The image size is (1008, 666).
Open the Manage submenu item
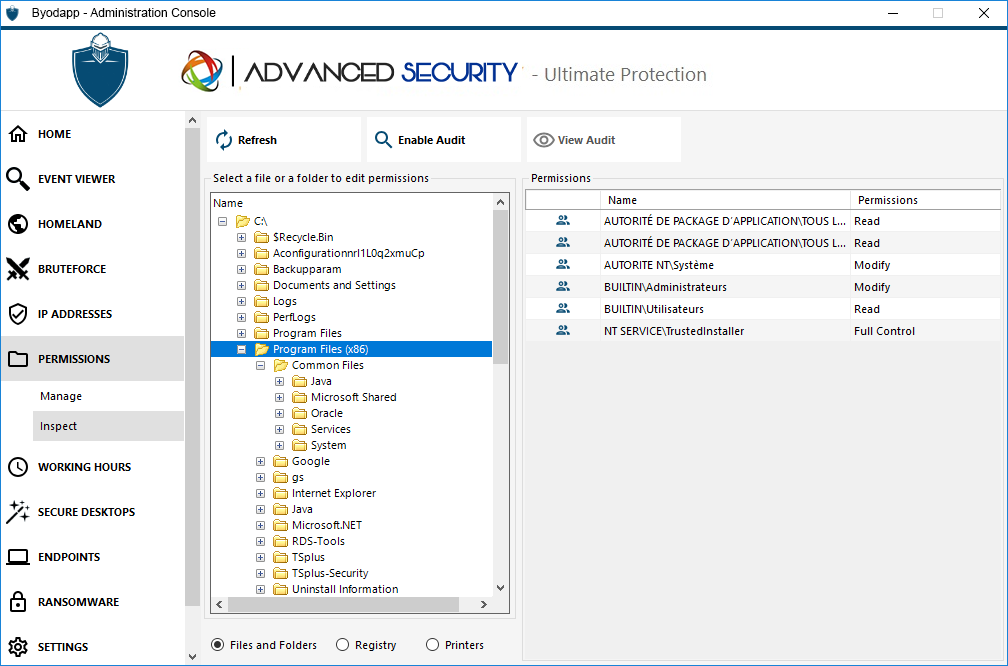pyautogui.click(x=61, y=396)
